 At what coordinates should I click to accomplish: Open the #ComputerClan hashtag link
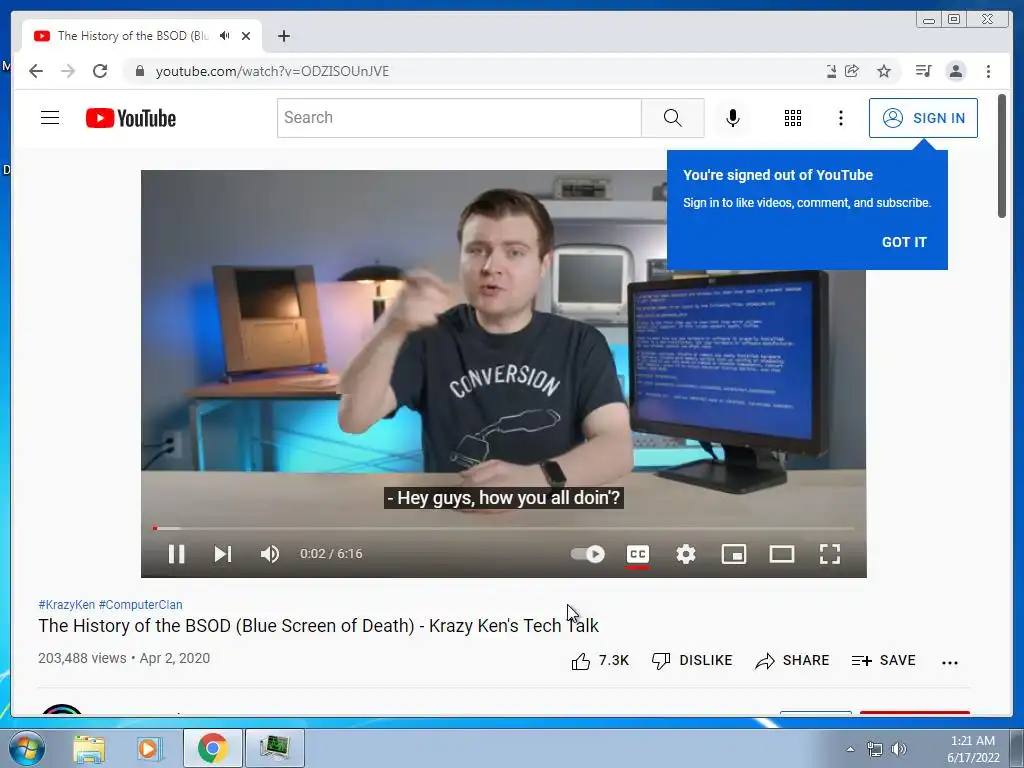tap(140, 605)
